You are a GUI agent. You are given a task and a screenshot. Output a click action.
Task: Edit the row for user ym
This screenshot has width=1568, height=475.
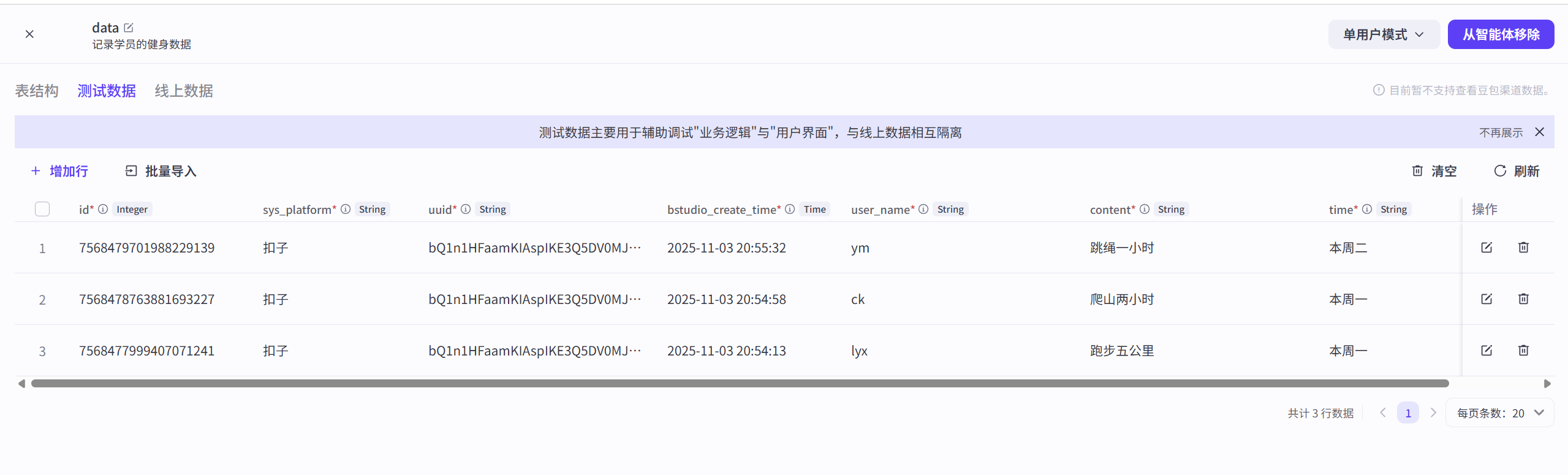point(1487,247)
